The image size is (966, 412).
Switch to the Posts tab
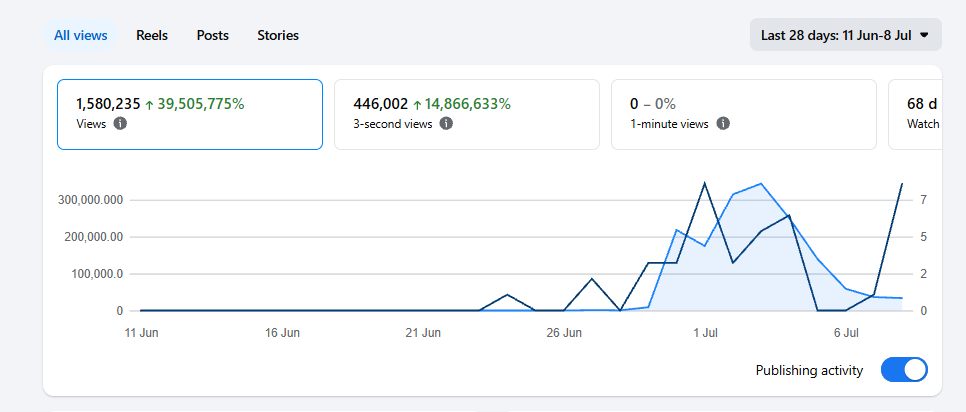(x=213, y=35)
